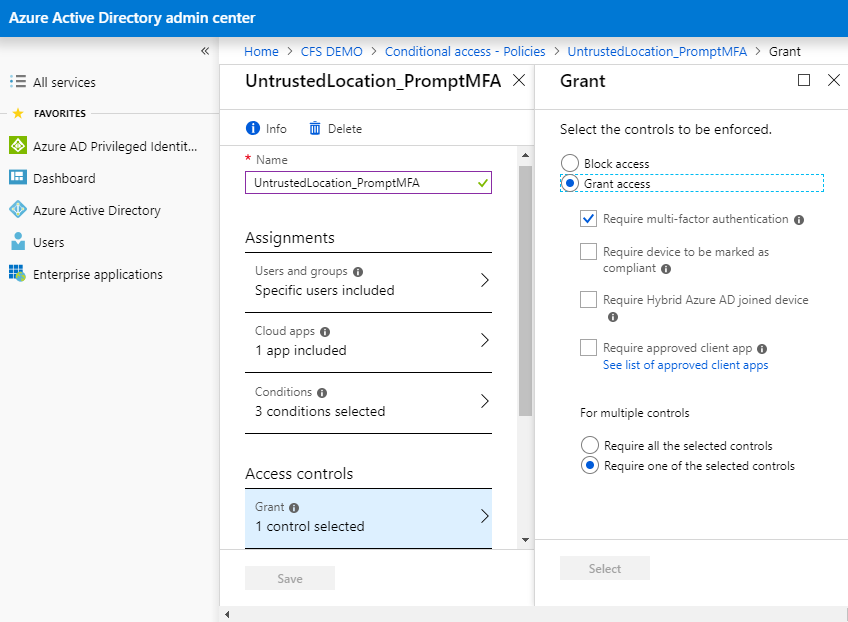848x622 pixels.
Task: Show info tooltip for Conditions
Action: click(322, 393)
